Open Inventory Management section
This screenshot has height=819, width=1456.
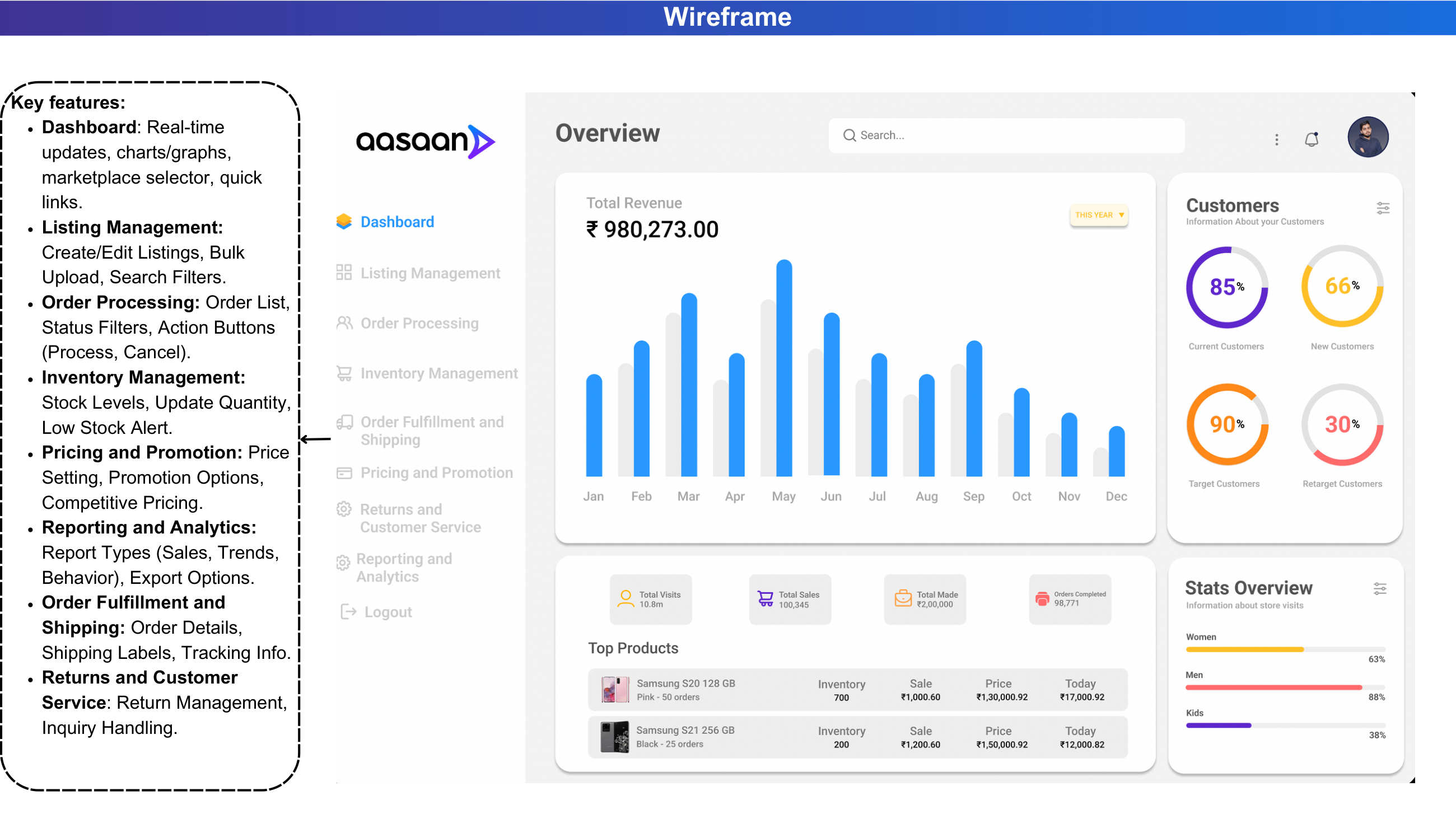pos(439,373)
